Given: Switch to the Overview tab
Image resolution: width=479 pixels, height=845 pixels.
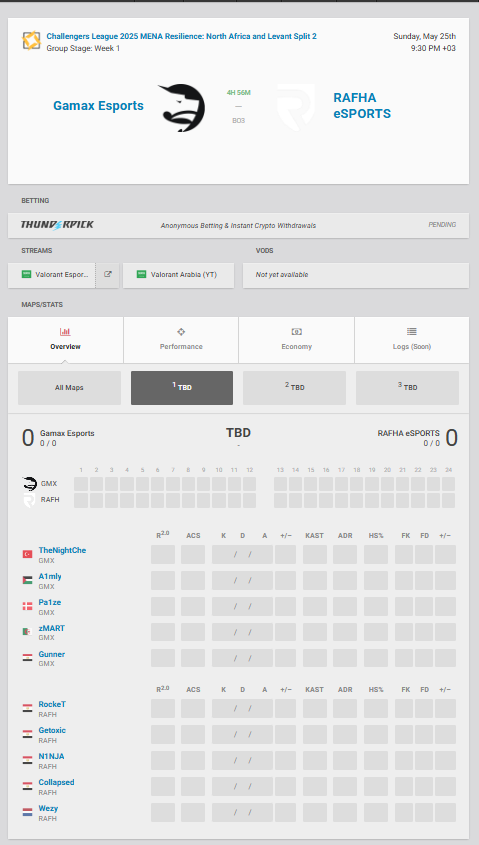Looking at the screenshot, I should pyautogui.click(x=65, y=340).
